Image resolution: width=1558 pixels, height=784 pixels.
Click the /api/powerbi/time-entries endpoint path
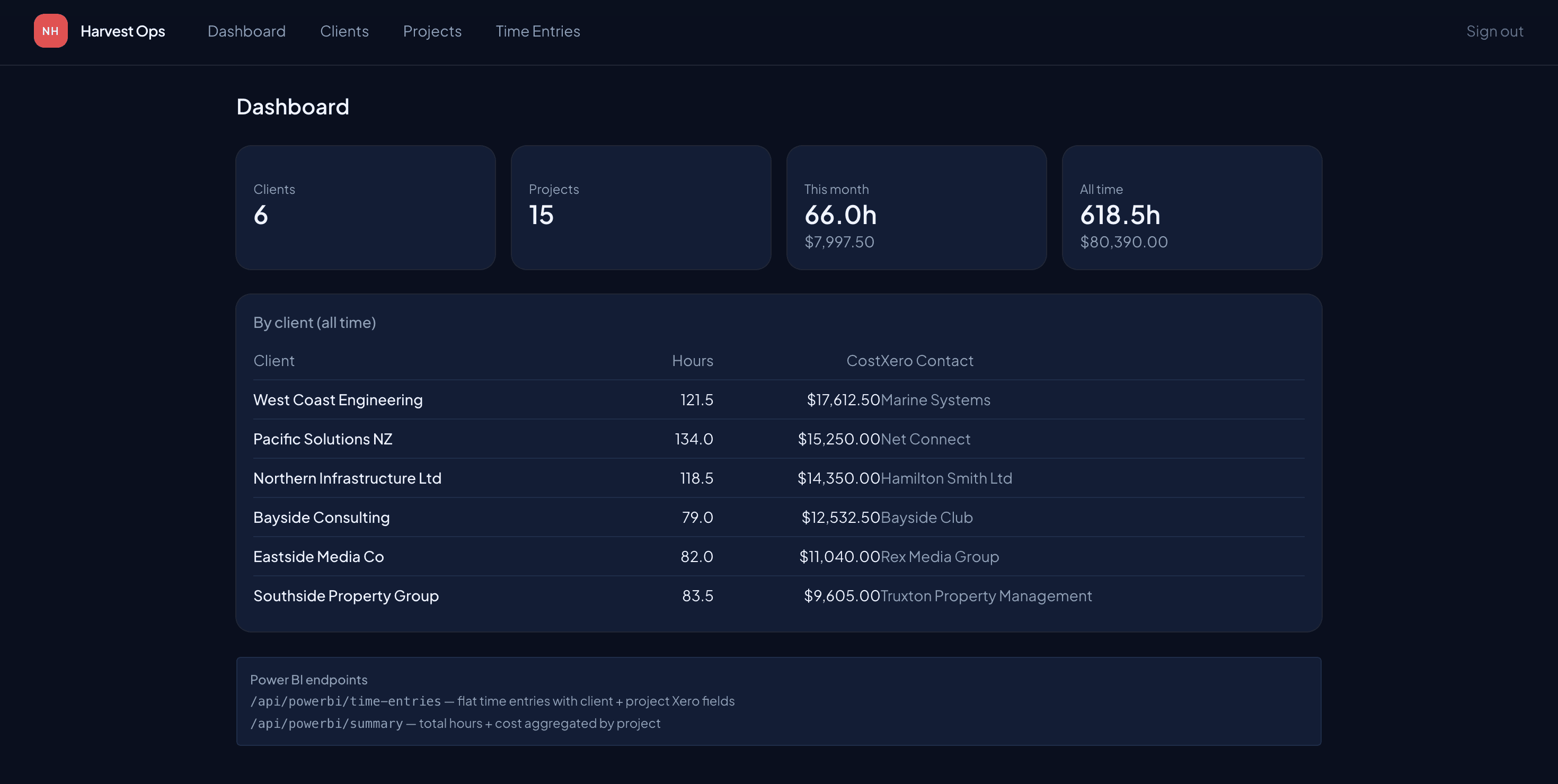pos(346,701)
